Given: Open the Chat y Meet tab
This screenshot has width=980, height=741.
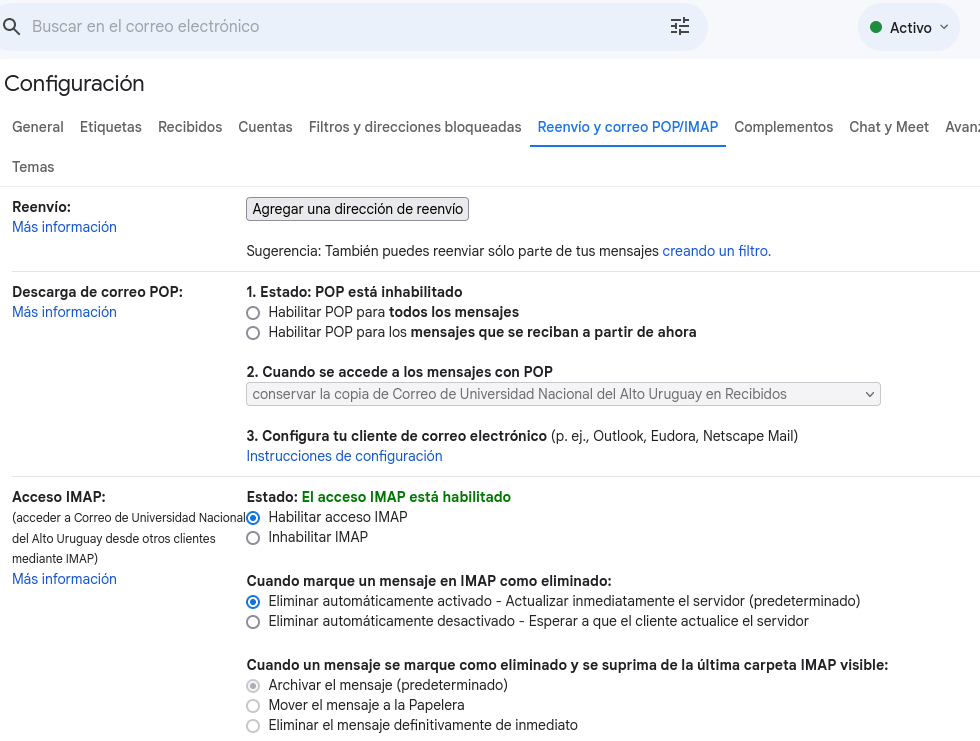Looking at the screenshot, I should pos(888,127).
